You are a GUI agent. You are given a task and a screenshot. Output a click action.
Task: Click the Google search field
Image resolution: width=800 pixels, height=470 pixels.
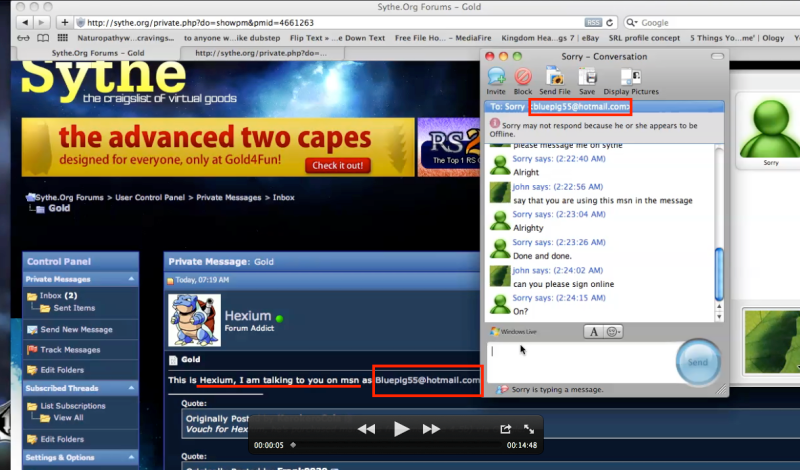coord(714,22)
